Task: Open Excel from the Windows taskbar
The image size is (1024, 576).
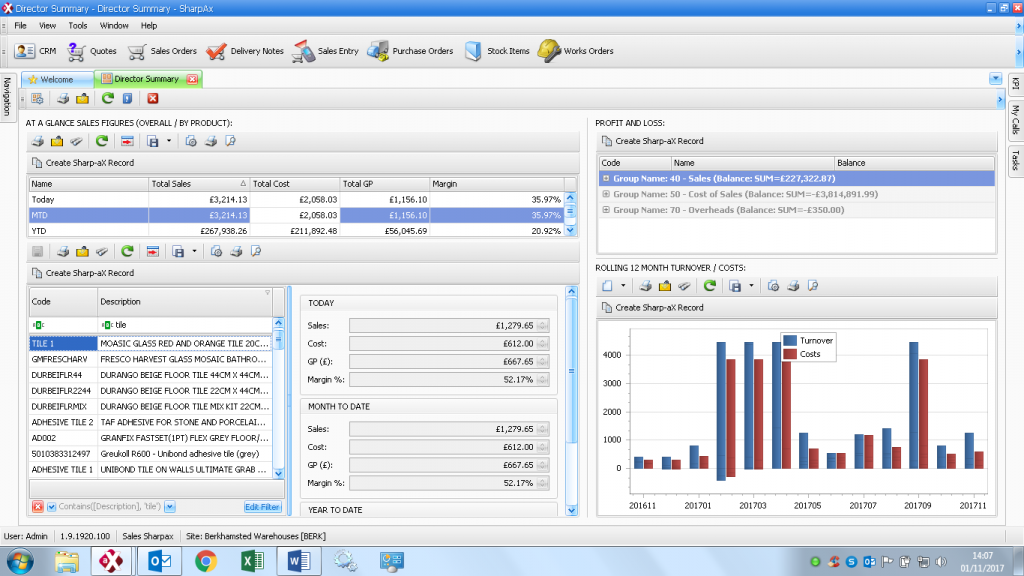Action: tap(252, 561)
